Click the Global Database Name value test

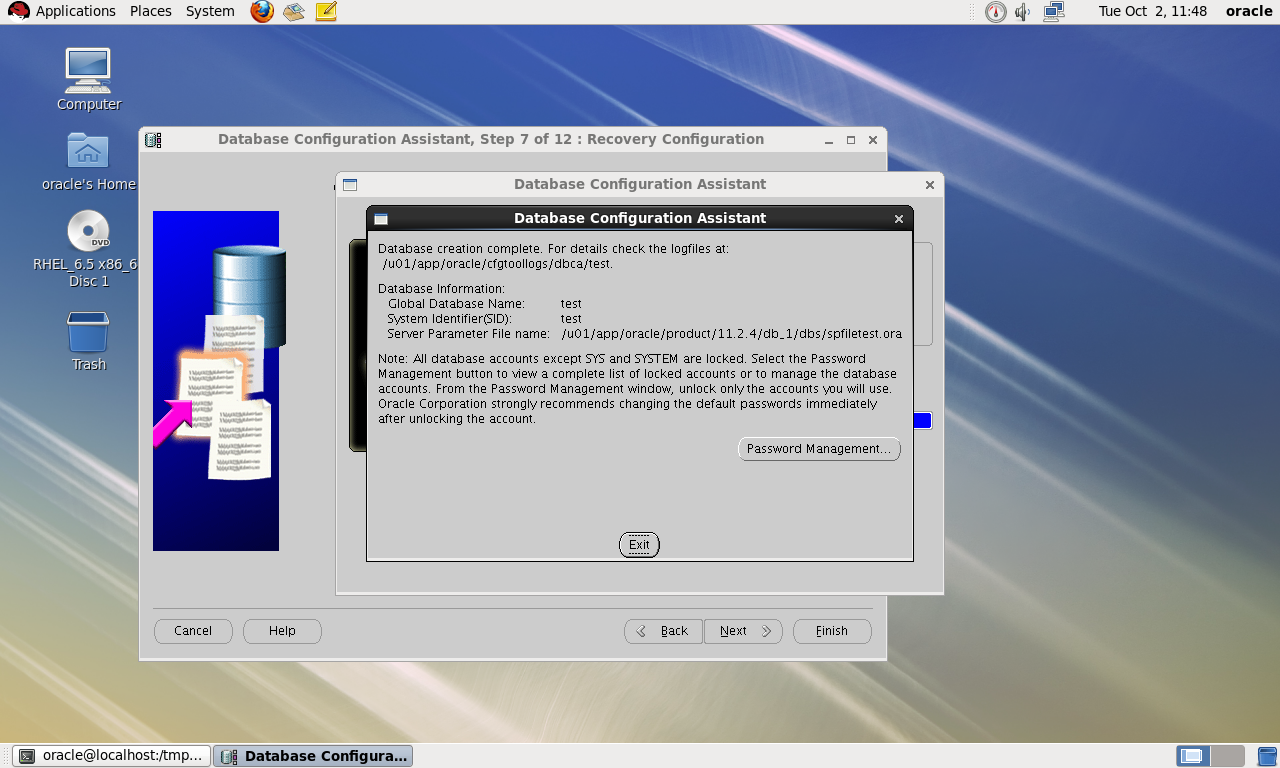coord(571,304)
